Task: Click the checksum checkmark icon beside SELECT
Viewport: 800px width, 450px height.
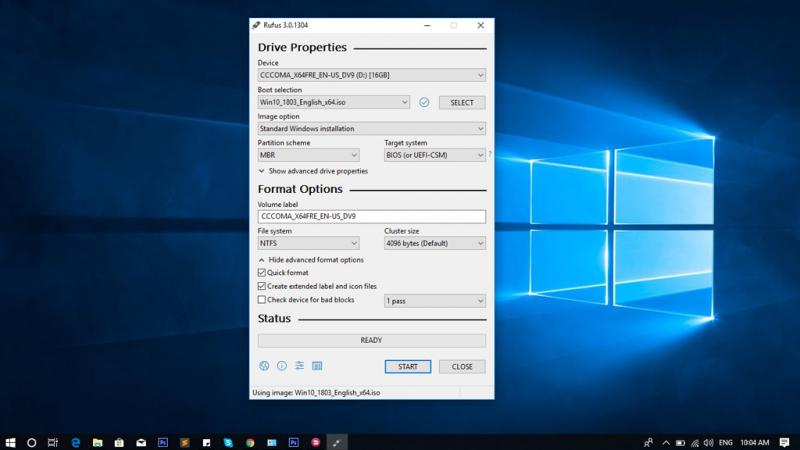Action: (x=424, y=102)
